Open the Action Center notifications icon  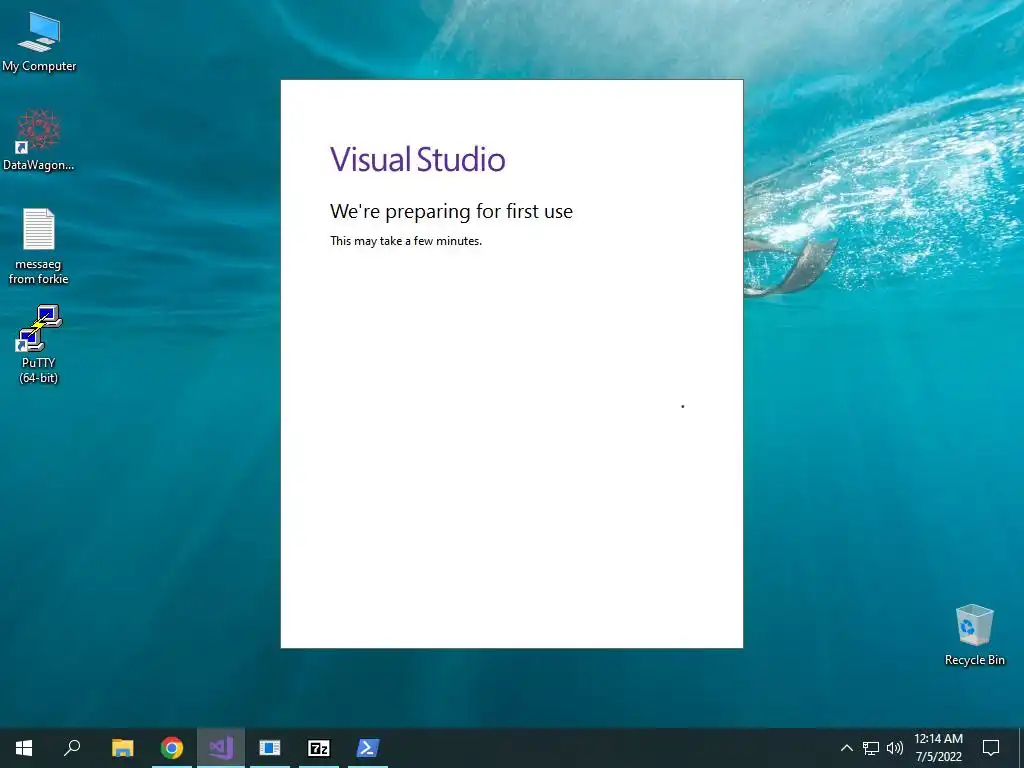coord(991,748)
